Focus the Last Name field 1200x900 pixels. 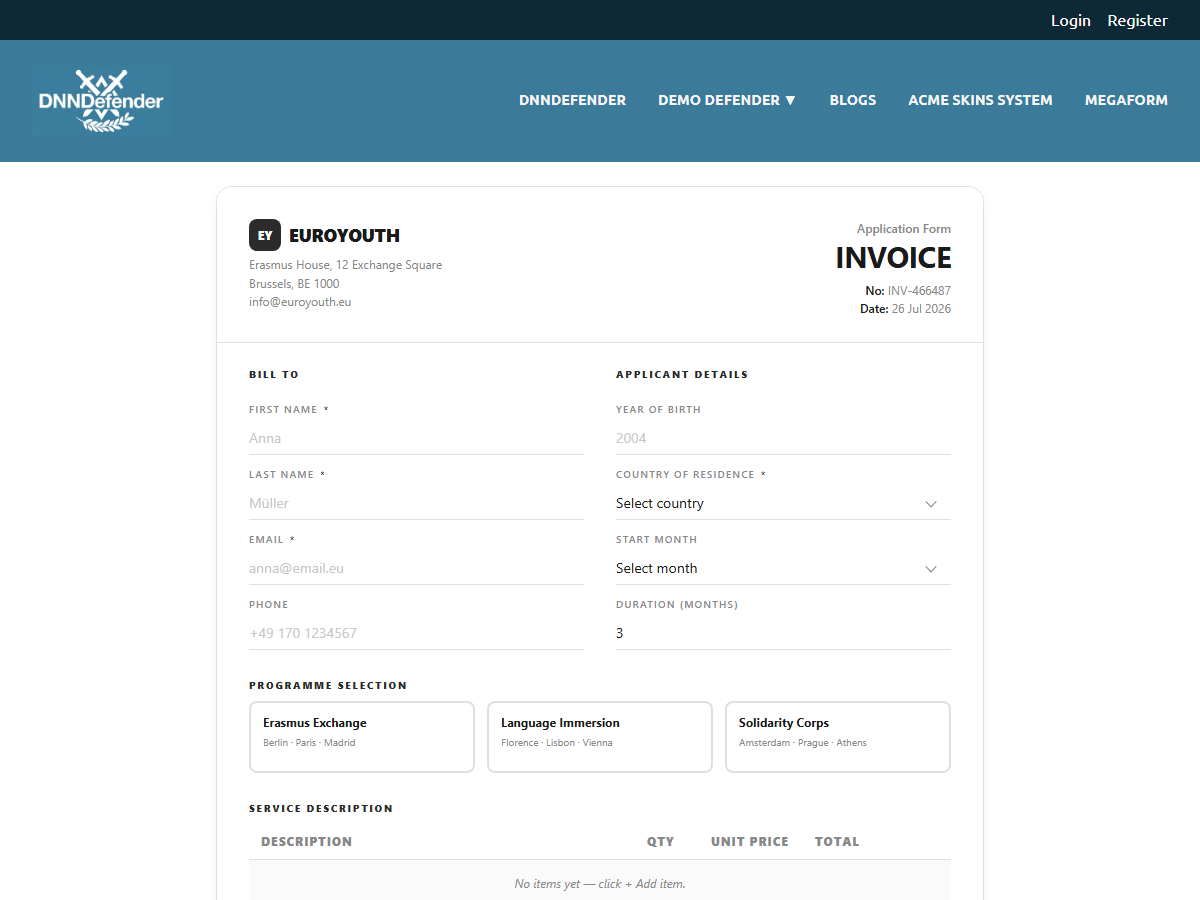click(x=416, y=503)
